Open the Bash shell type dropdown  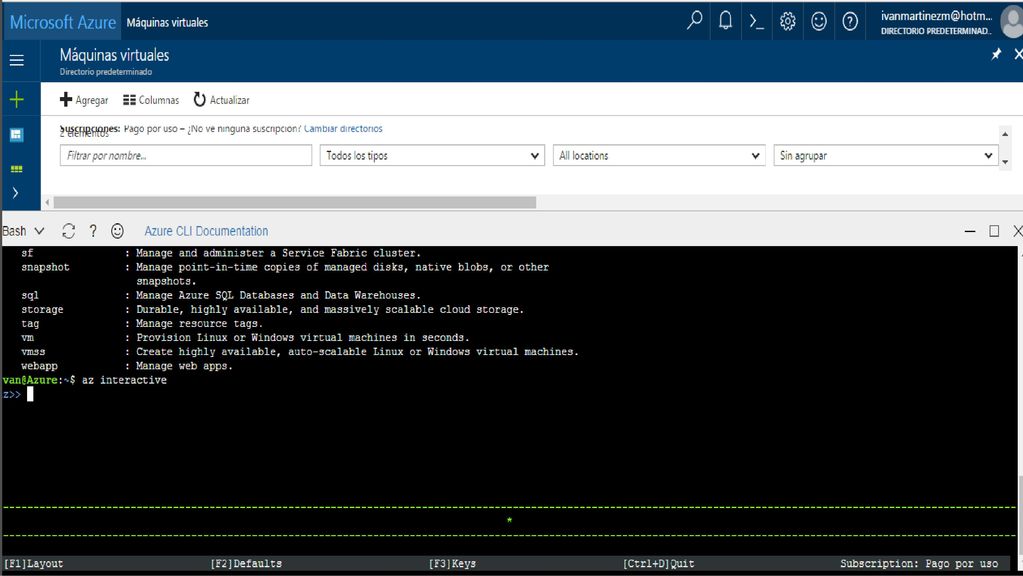pyautogui.click(x=23, y=231)
